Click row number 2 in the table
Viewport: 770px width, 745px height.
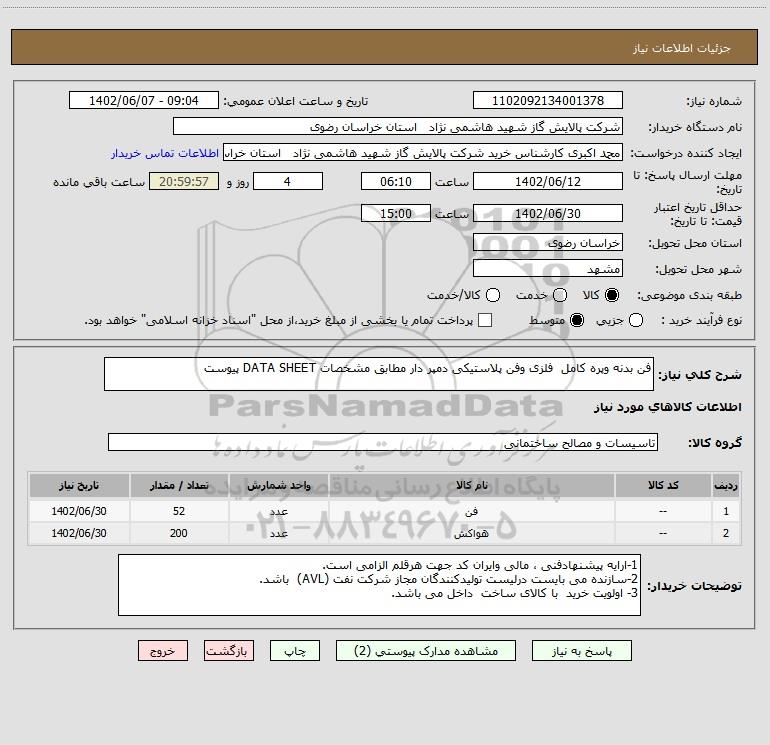pyautogui.click(x=726, y=533)
